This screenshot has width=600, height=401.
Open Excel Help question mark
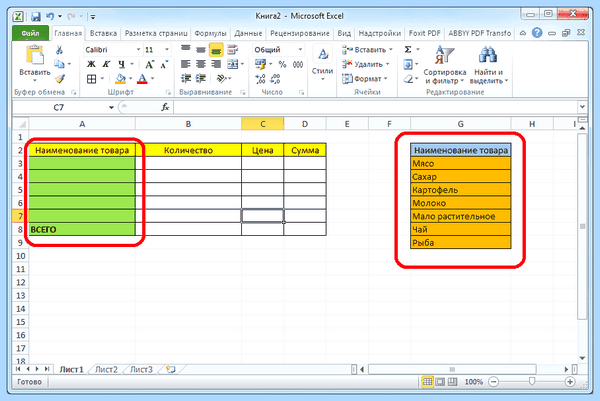point(537,33)
